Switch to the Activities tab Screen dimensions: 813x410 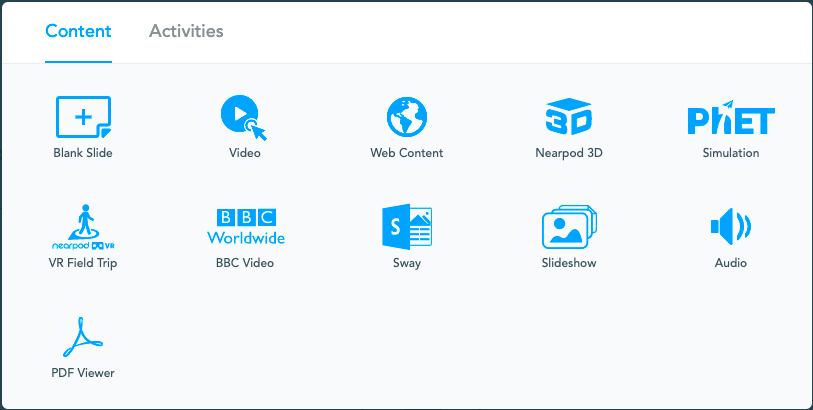[186, 31]
